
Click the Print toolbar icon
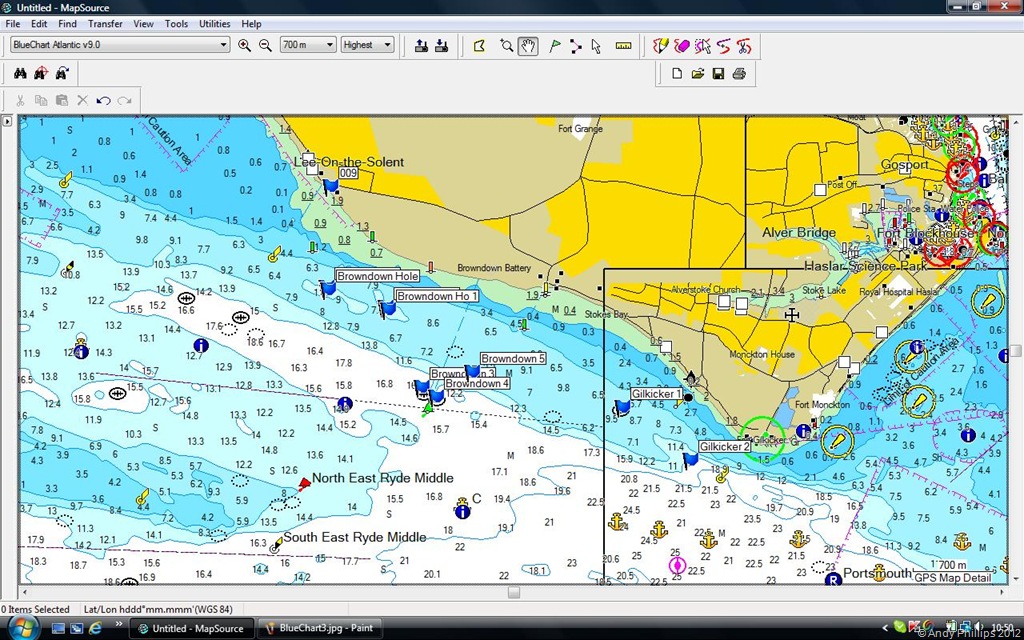tap(739, 73)
